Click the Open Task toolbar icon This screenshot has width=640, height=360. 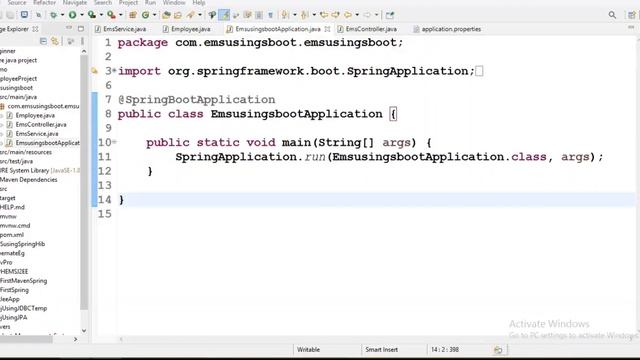pos(178,15)
